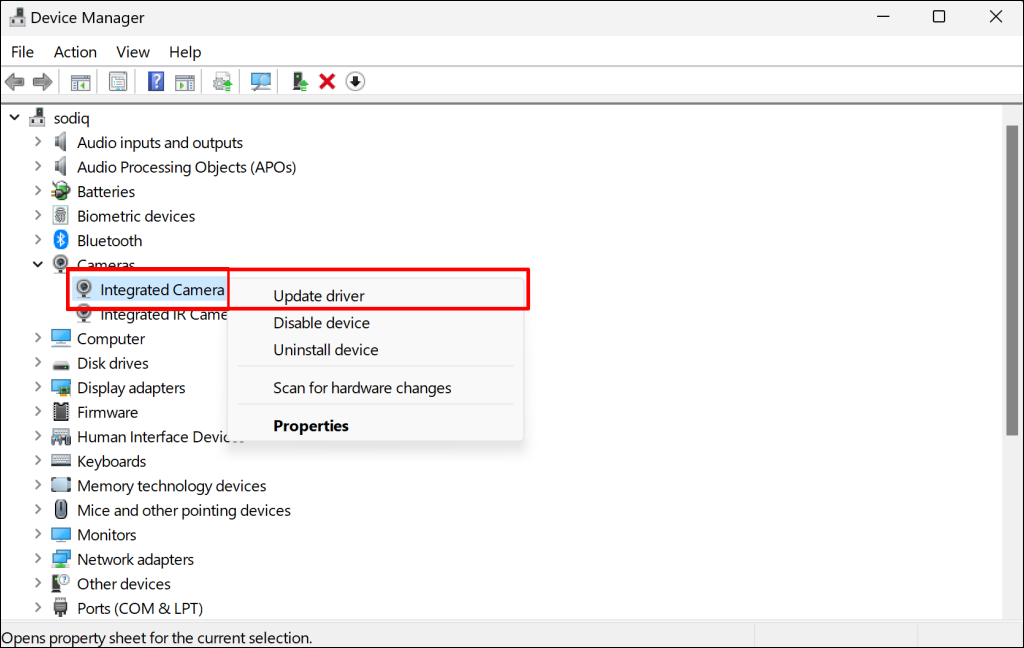This screenshot has height=648, width=1024.
Task: Open the View menu
Action: (x=133, y=52)
